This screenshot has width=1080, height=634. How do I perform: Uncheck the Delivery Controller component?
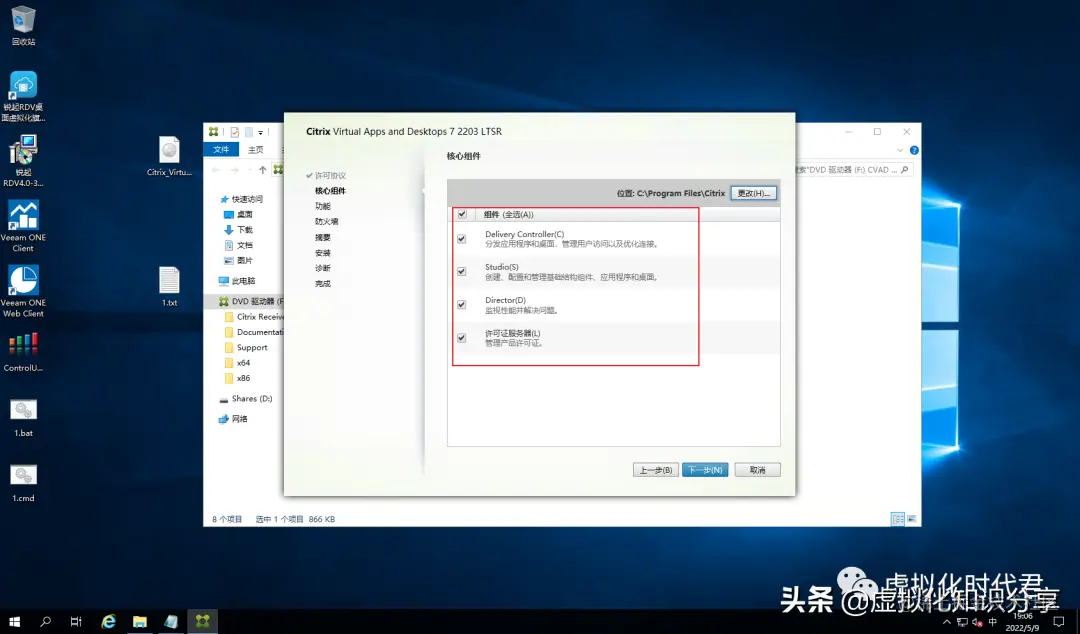click(x=461, y=238)
